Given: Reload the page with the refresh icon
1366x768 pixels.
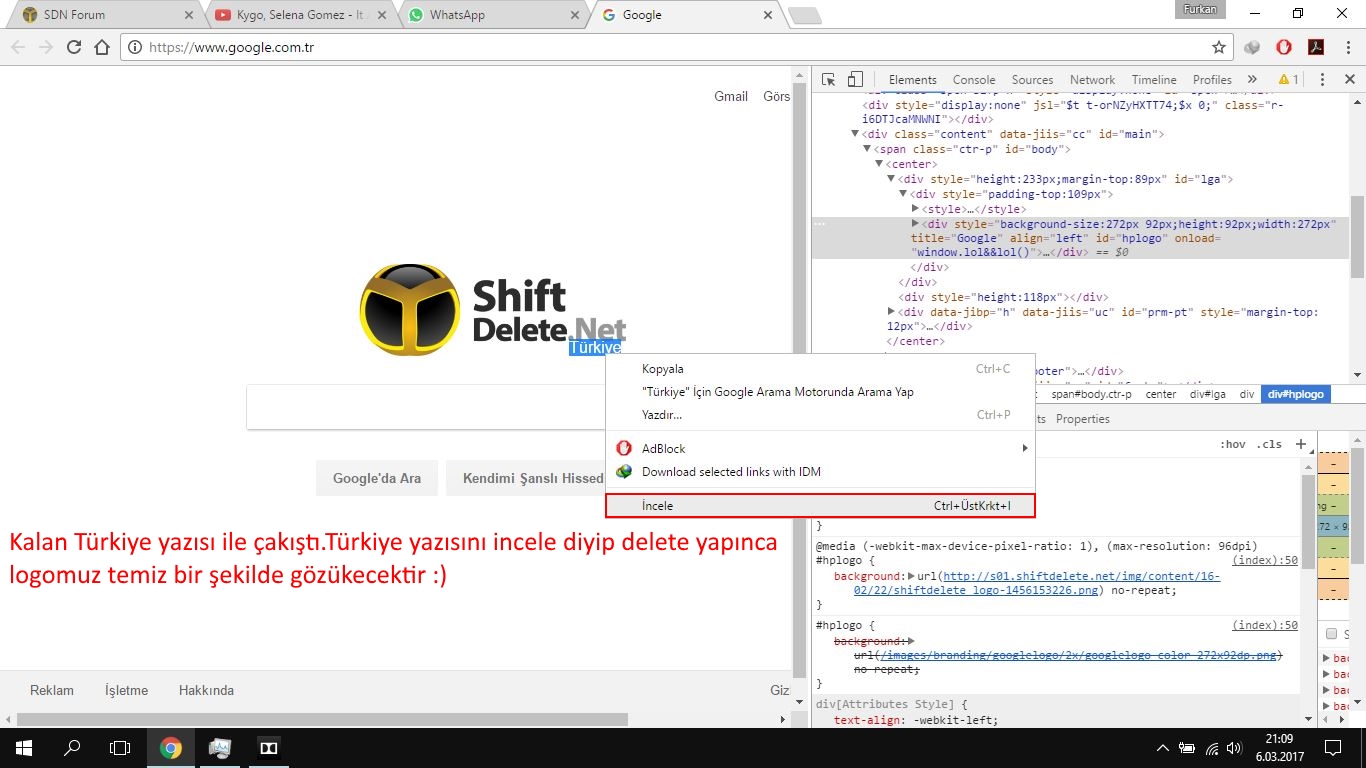Looking at the screenshot, I should coord(74,47).
